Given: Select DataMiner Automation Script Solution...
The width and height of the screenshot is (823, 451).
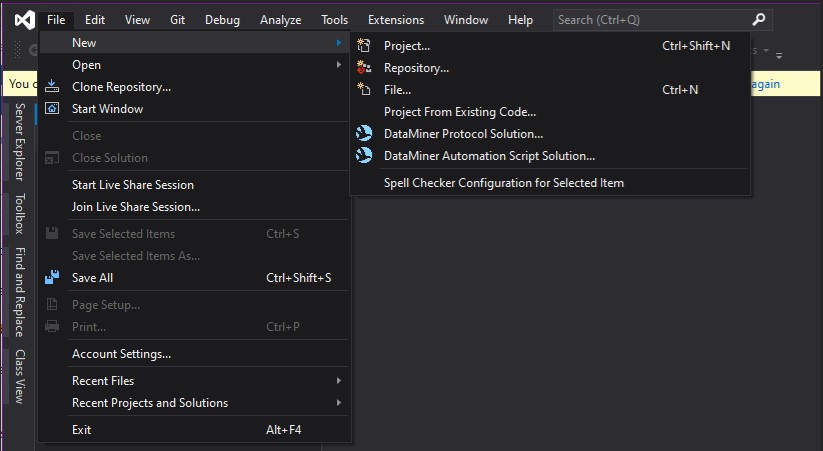Looking at the screenshot, I should (550, 156).
